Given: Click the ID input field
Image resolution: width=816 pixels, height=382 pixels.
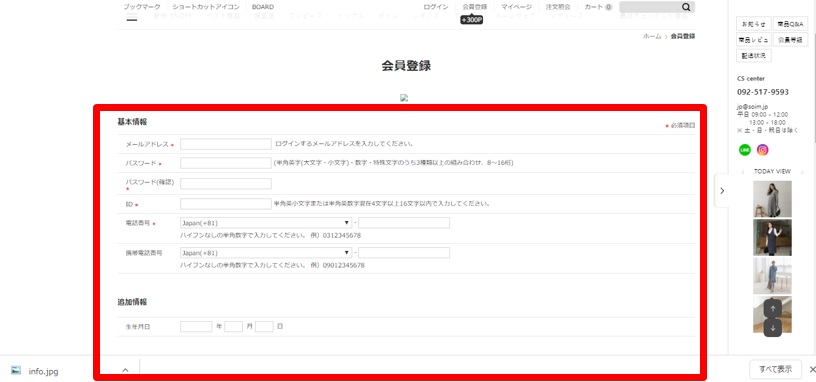Looking at the screenshot, I should tap(226, 203).
